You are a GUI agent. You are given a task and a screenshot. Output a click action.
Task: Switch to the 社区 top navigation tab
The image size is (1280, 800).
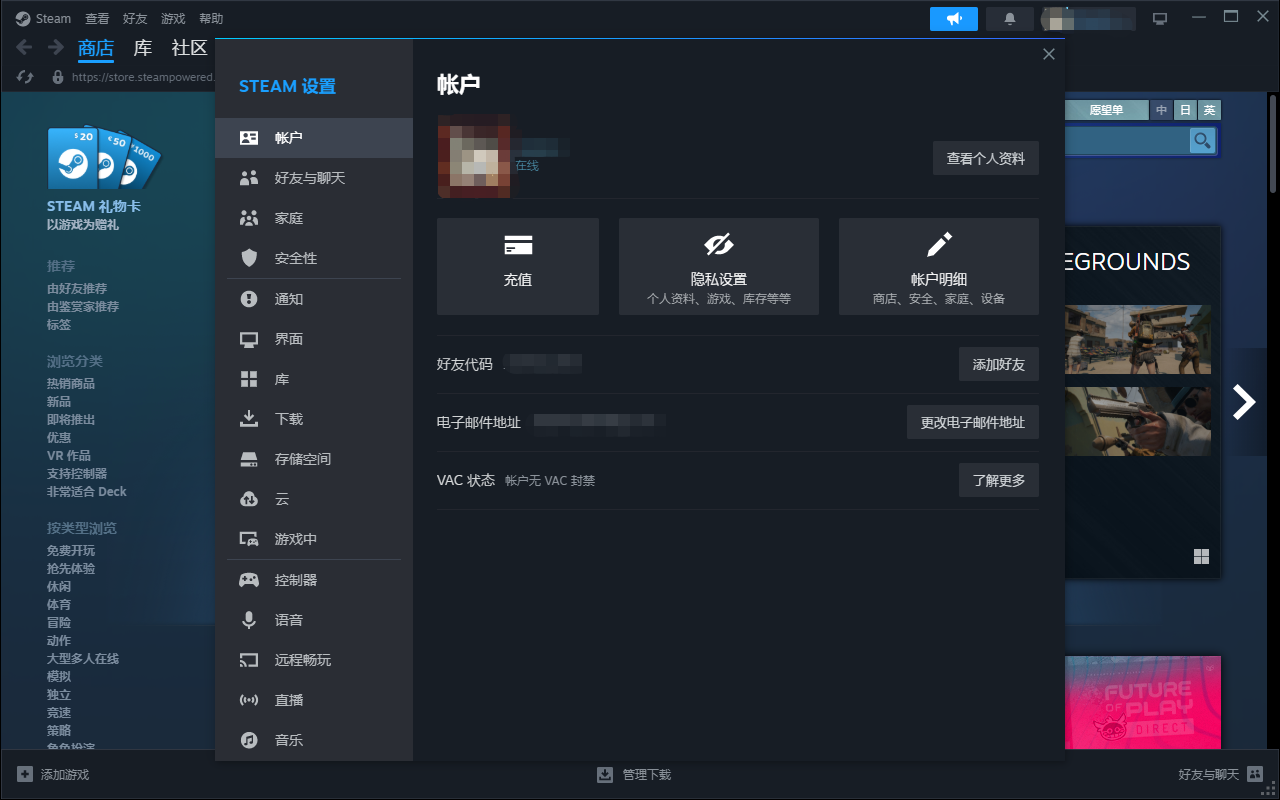(189, 48)
